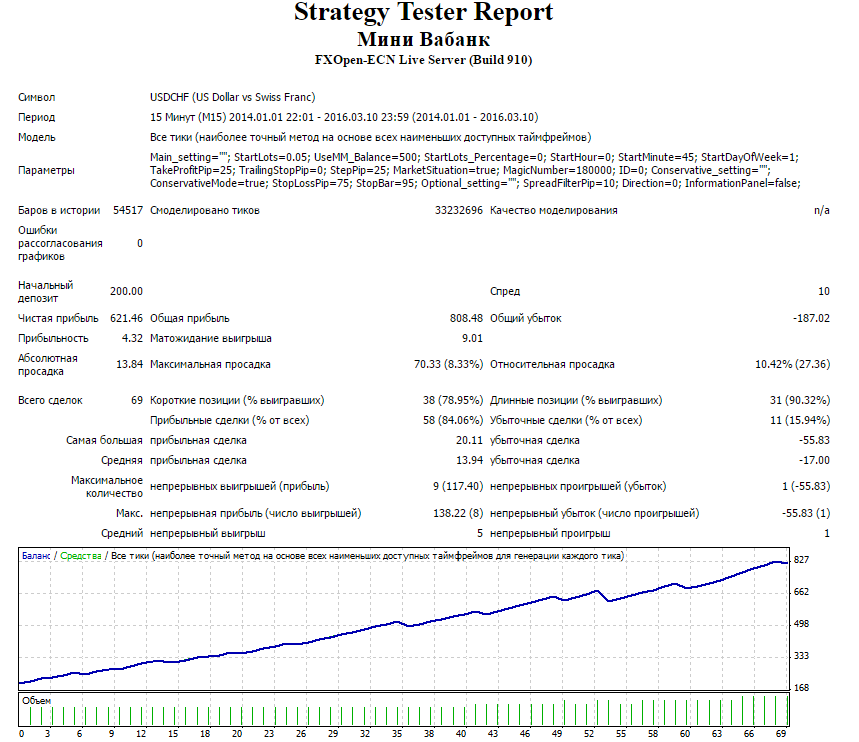Click x-axis trade number 35 label
The width and height of the screenshot is (859, 742).
(397, 734)
